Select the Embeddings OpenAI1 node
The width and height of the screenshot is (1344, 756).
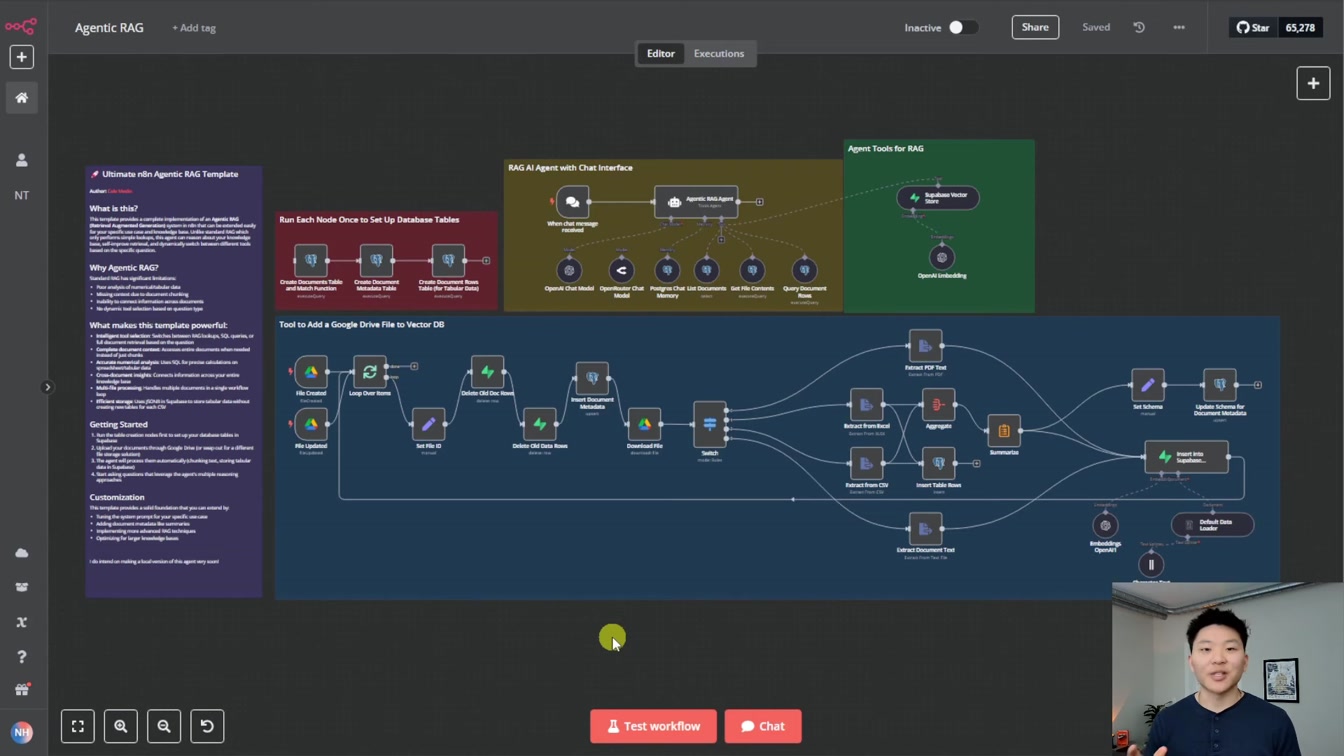point(1105,525)
